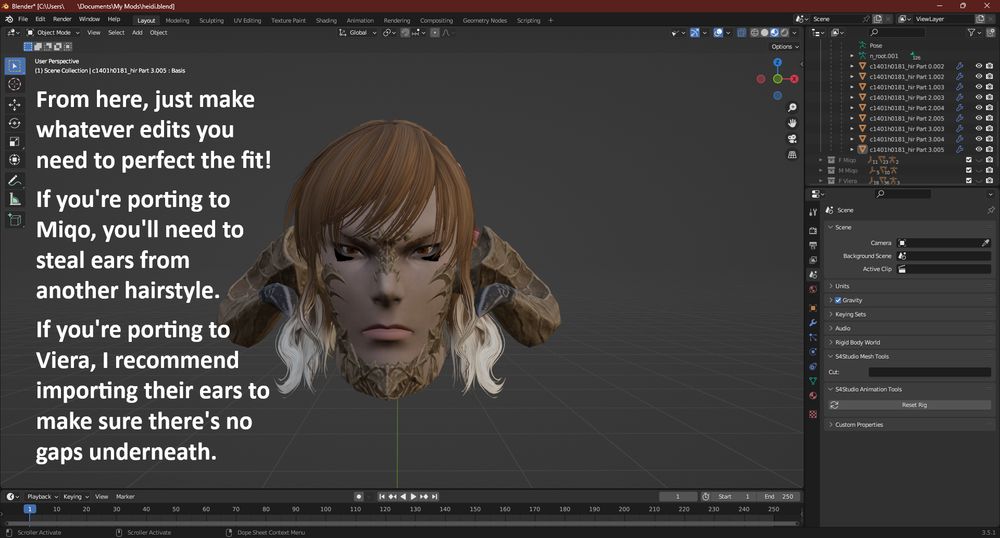Open the Material properties tab
Viewport: 1000px width, 538px height.
click(x=813, y=395)
